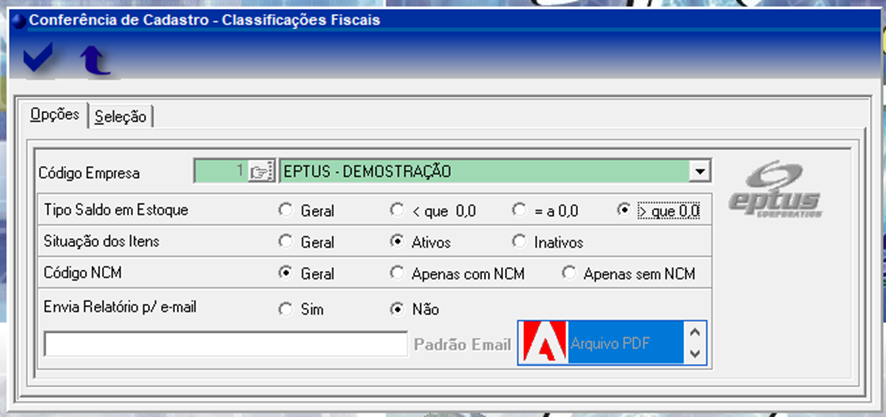The width and height of the screenshot is (886, 417).
Task: Select Geral for Tipo Saldo em Estoque
Action: coord(286,211)
